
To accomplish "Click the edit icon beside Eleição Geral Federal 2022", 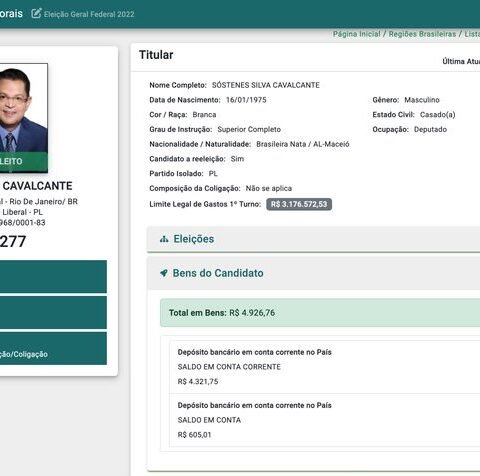I will point(36,14).
